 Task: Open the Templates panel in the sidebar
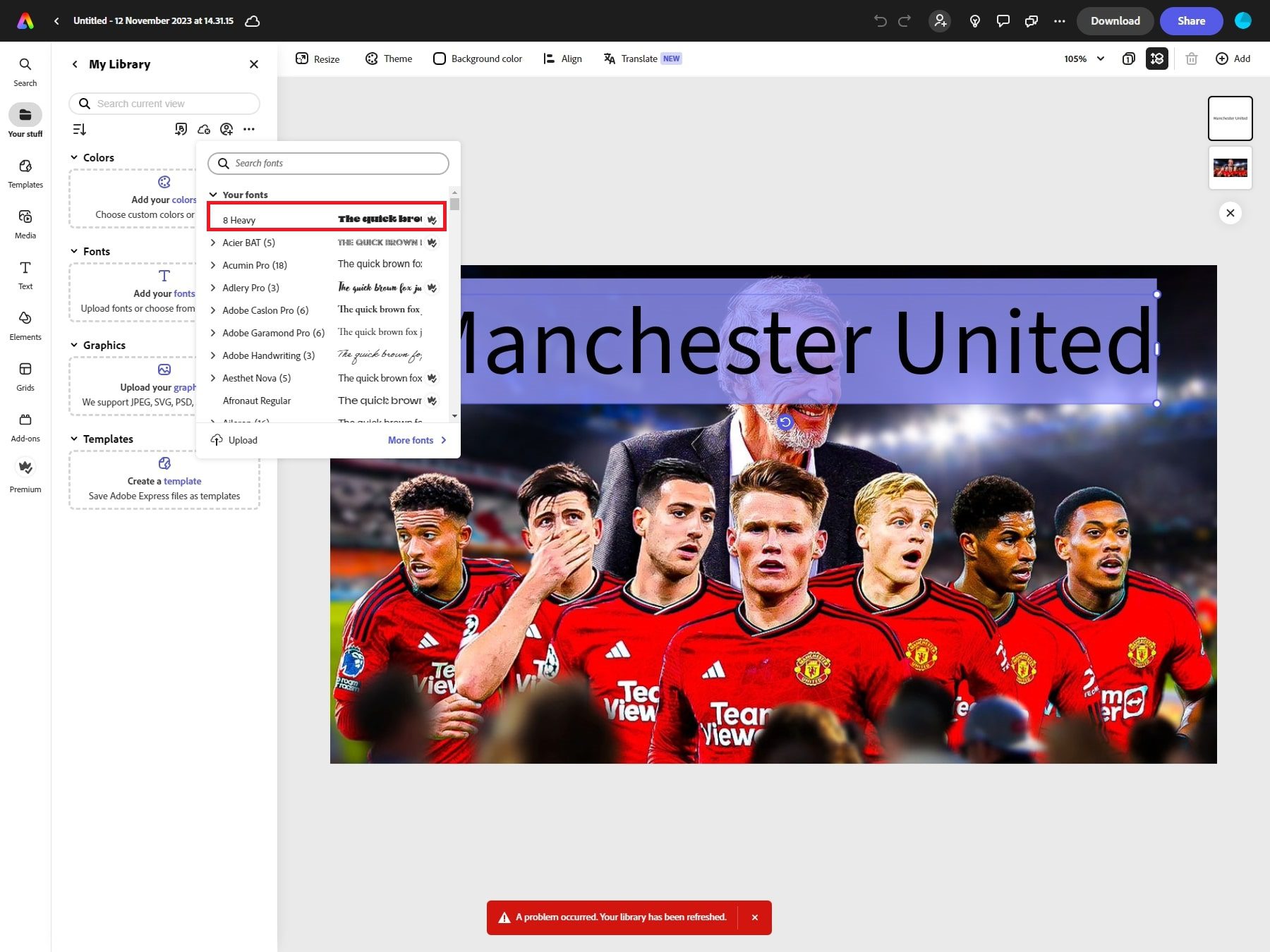tap(25, 173)
